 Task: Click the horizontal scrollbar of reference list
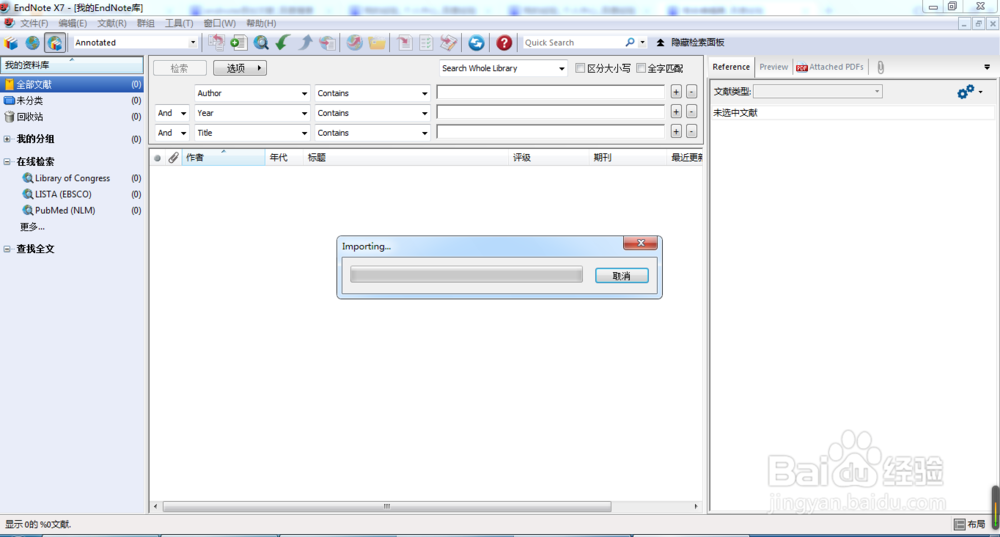click(x=386, y=506)
